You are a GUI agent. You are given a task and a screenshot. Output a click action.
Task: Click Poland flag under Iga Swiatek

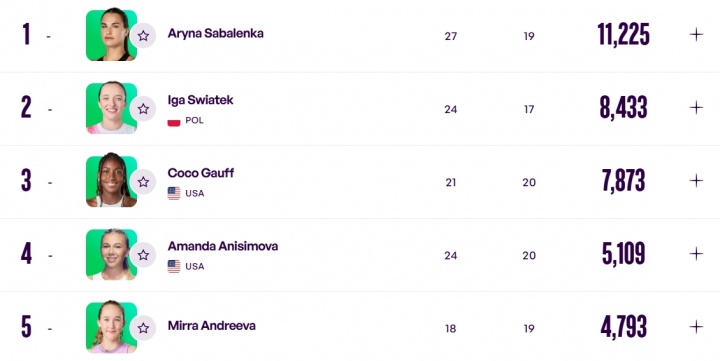[174, 121]
